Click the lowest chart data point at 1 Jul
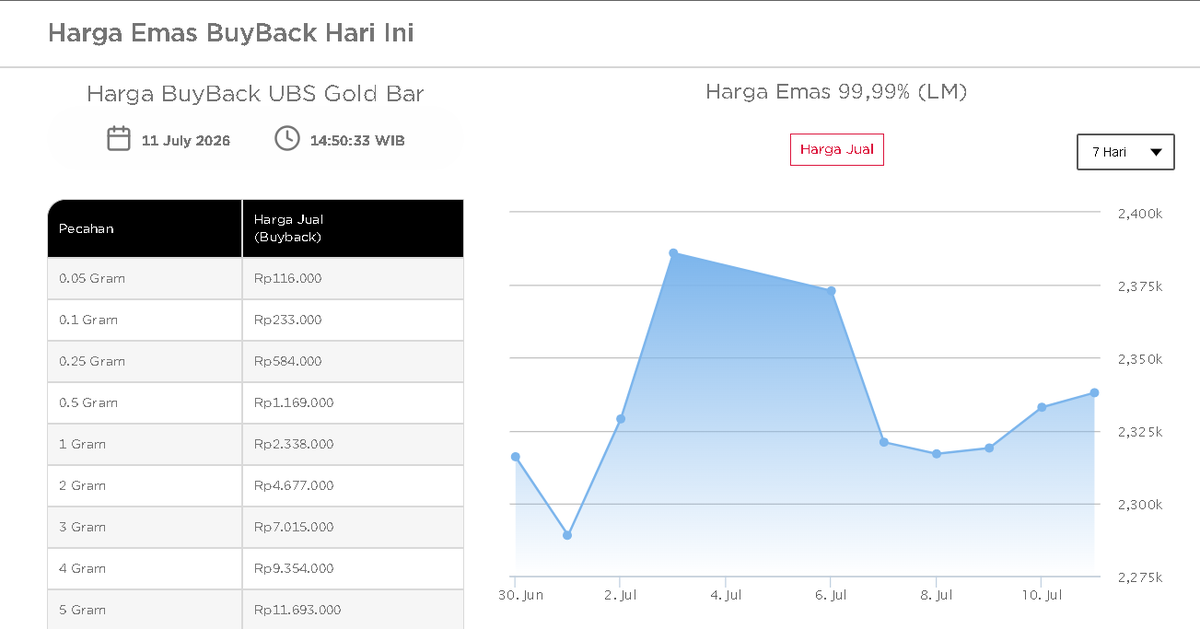 (567, 535)
